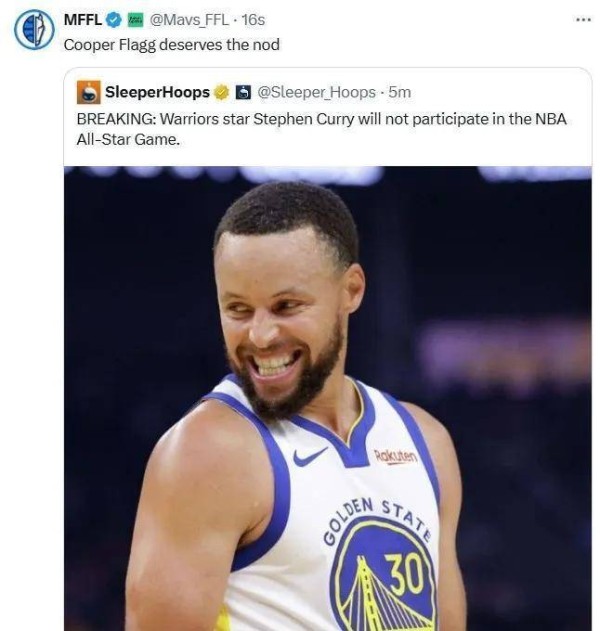Click the Rakuten patch on the jersey
Image resolution: width=600 pixels, height=631 pixels.
click(x=396, y=456)
